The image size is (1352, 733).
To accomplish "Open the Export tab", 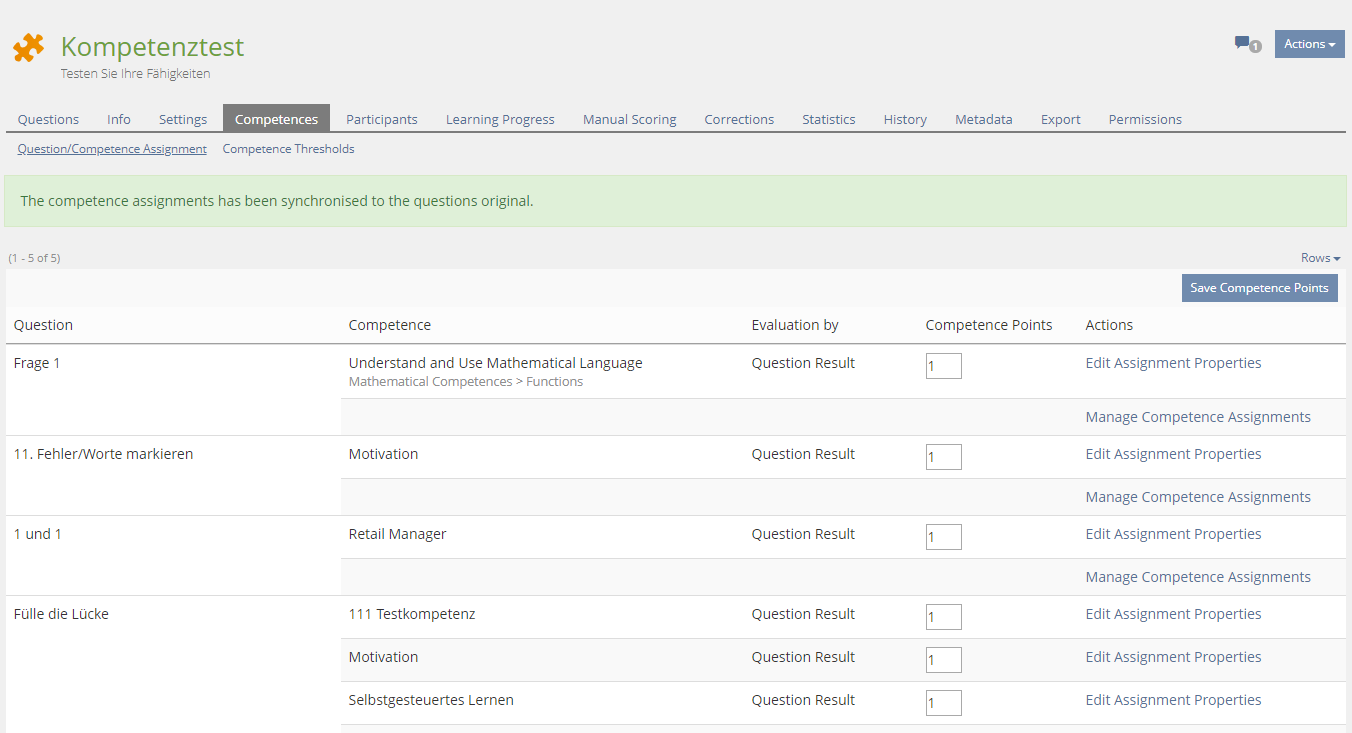I will click(x=1060, y=119).
